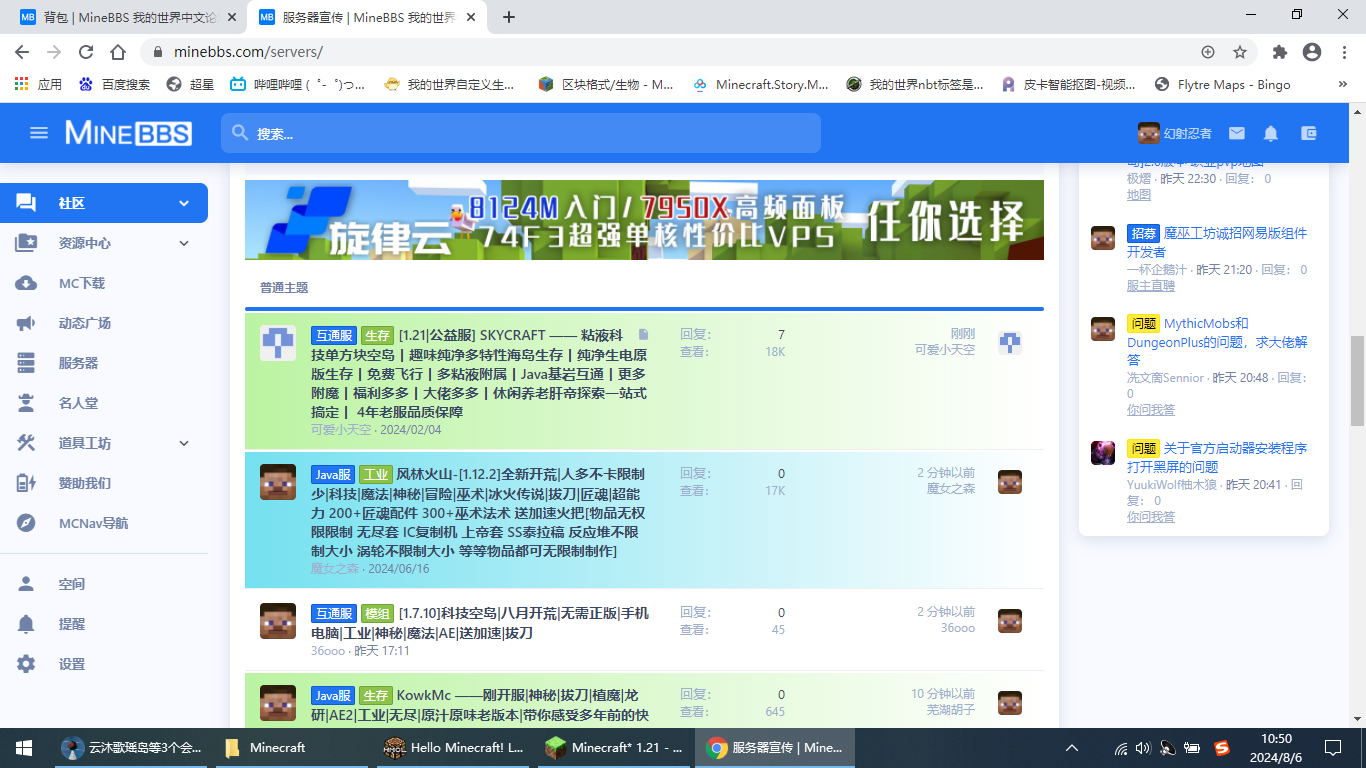Open 名人堂 in the sidebar
1366x768 pixels.
[x=78, y=403]
